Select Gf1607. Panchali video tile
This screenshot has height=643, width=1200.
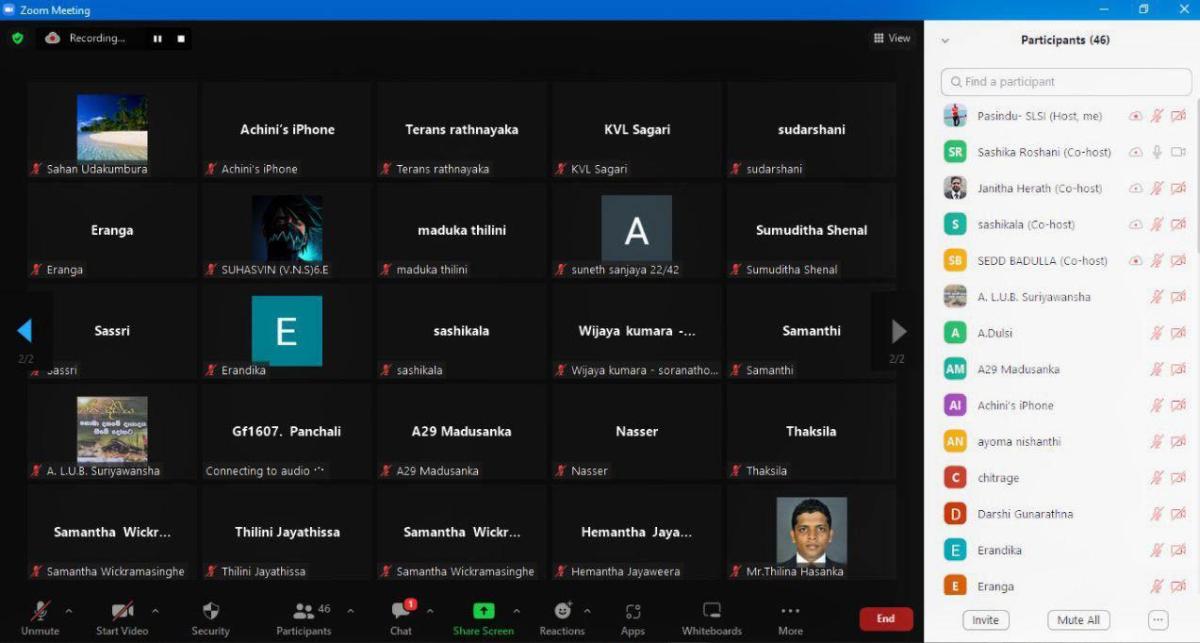coord(286,432)
